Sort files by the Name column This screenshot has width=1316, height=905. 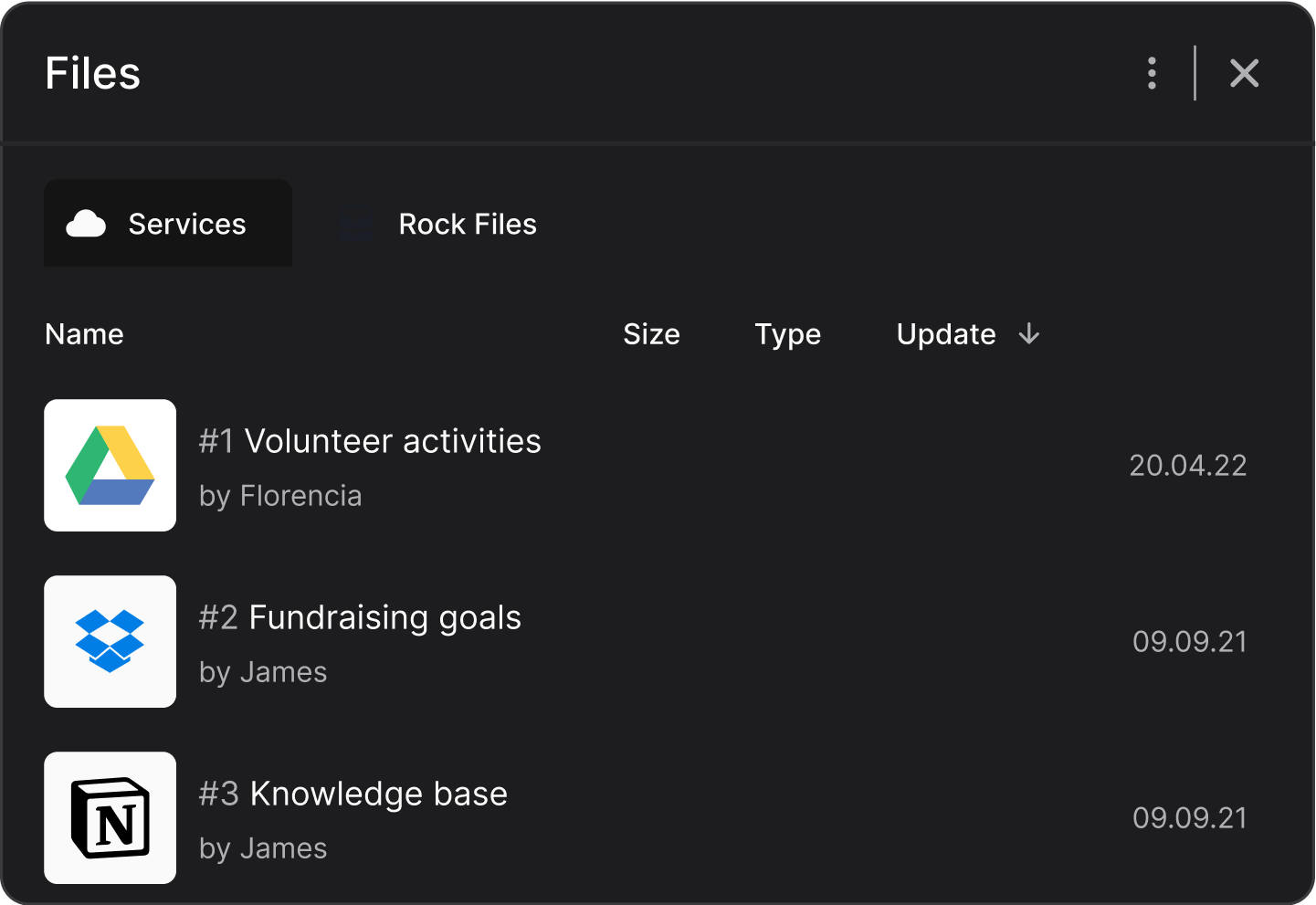[x=83, y=334]
